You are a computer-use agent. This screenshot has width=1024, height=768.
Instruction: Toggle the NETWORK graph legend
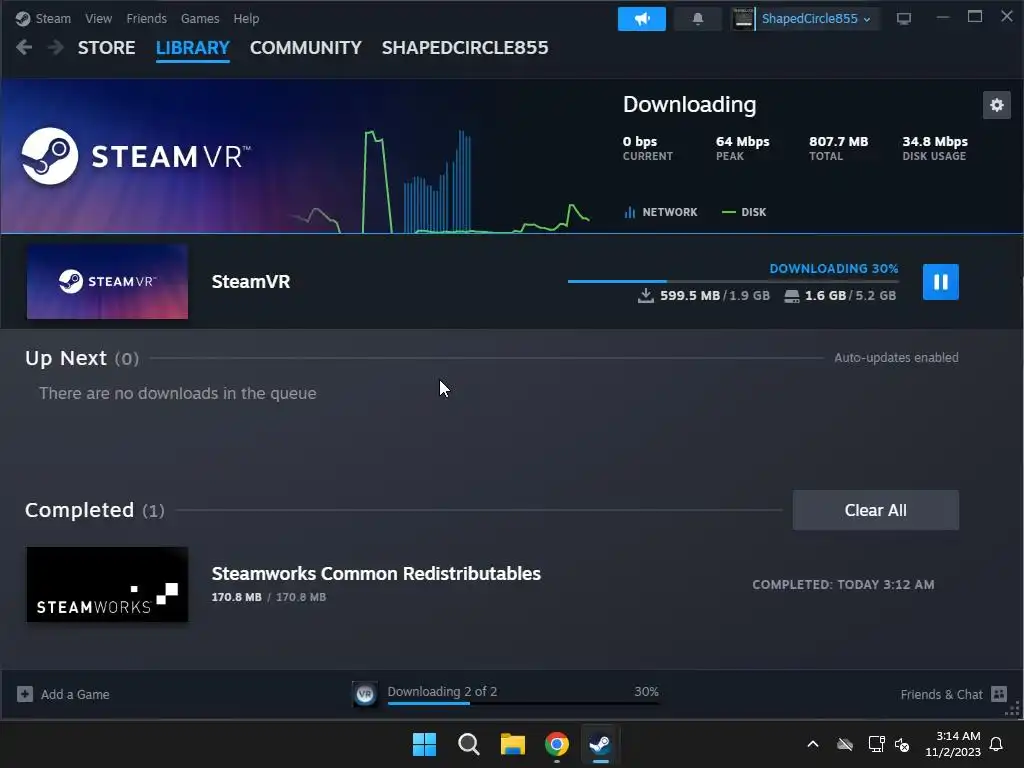[x=661, y=212]
